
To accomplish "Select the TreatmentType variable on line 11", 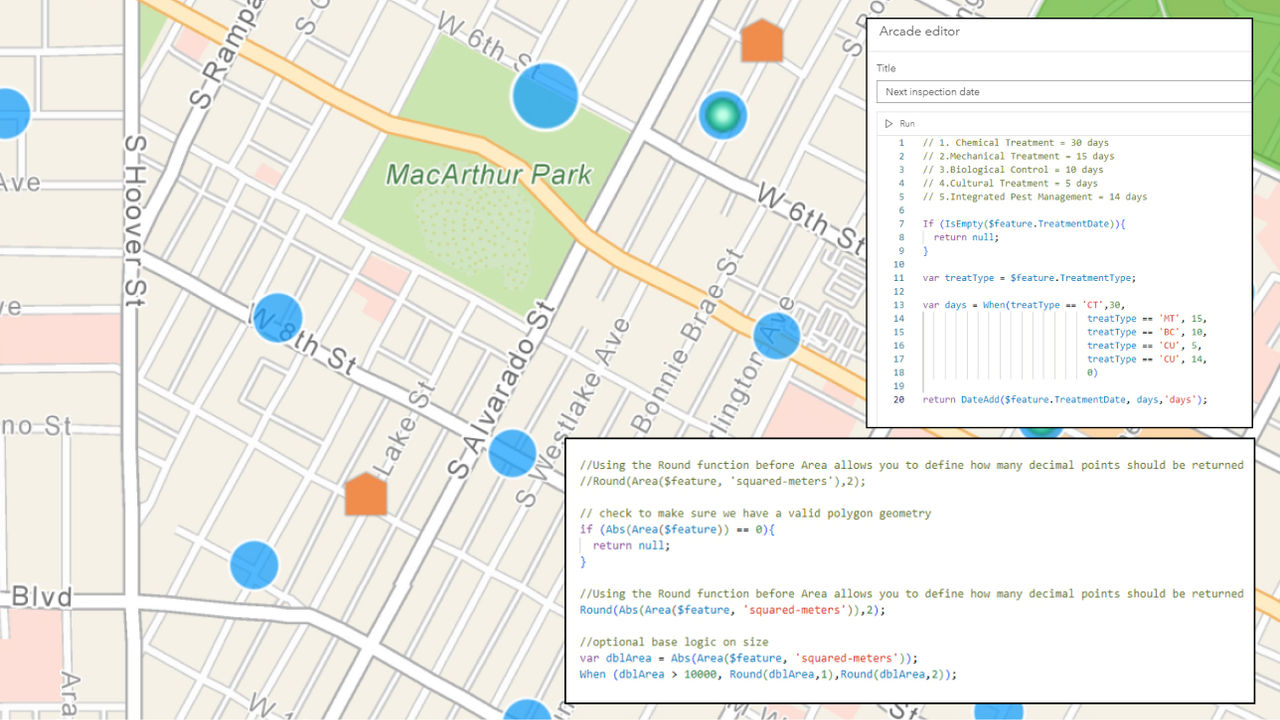I will (1095, 277).
